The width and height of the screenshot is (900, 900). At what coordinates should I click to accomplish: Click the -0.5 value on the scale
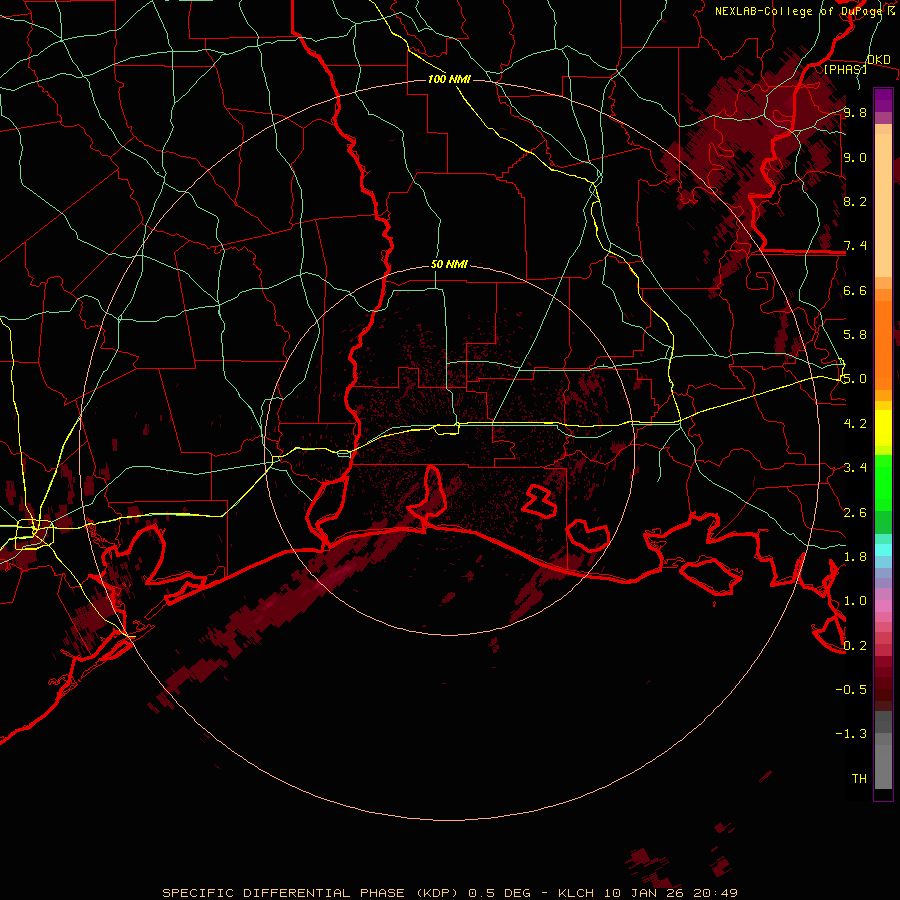pyautogui.click(x=851, y=689)
